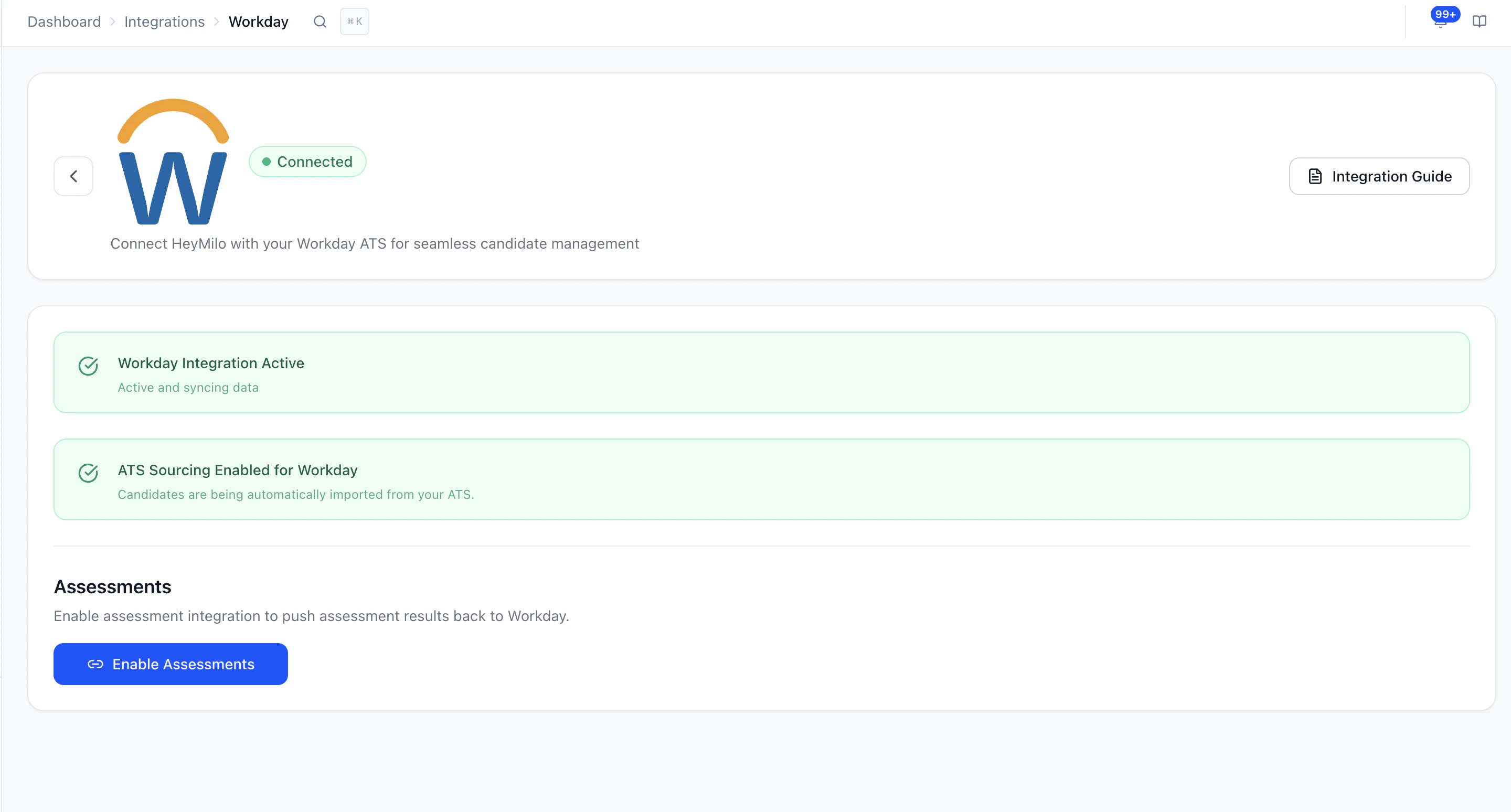Select 'Workday Integration Active' heading
Viewport: 1511px width, 812px height.
coord(210,363)
